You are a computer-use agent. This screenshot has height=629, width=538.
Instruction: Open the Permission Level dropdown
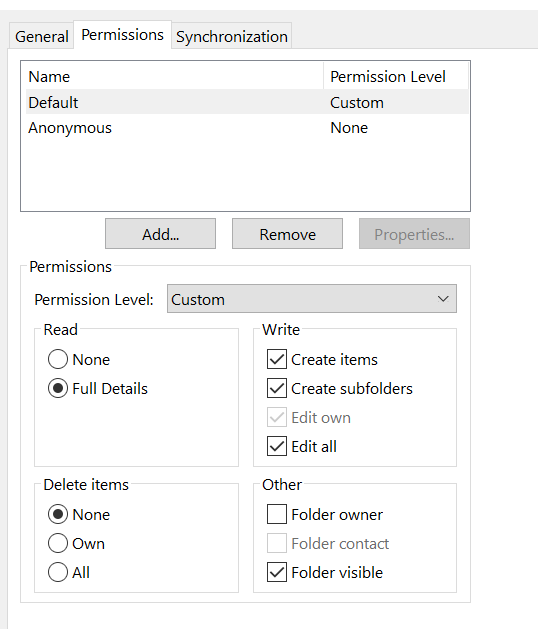[312, 299]
